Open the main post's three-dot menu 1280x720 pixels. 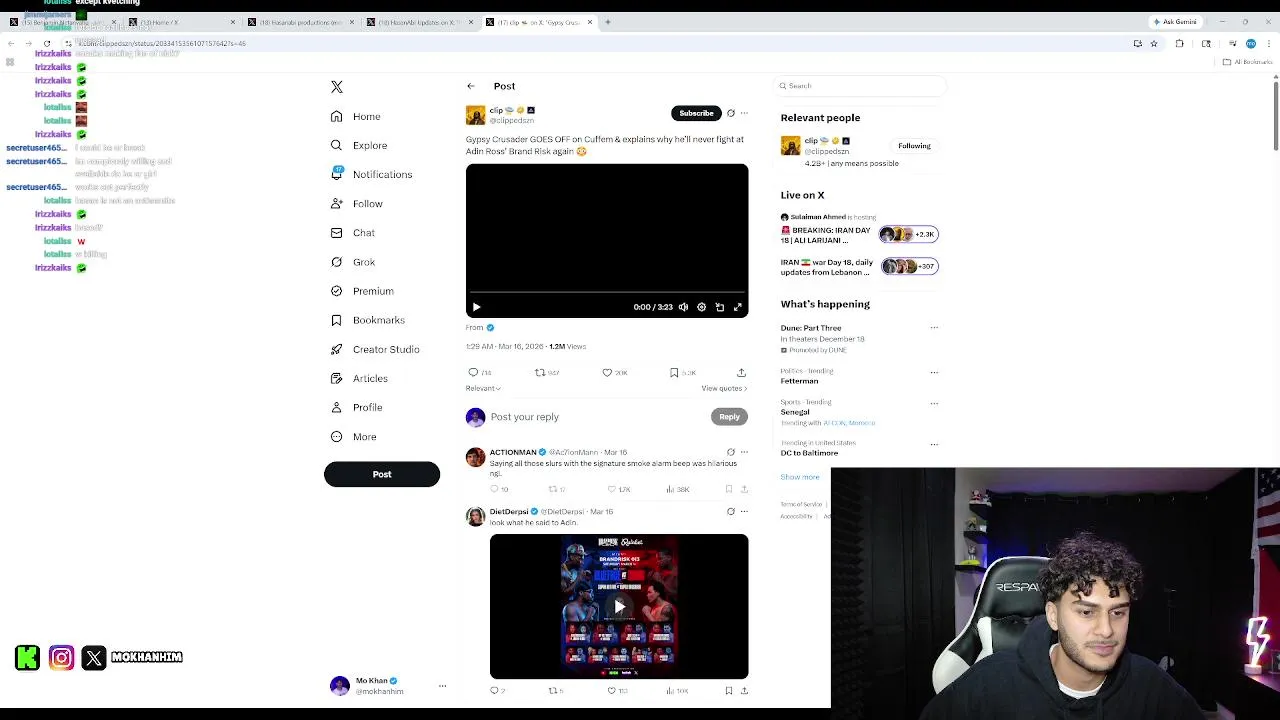point(744,113)
